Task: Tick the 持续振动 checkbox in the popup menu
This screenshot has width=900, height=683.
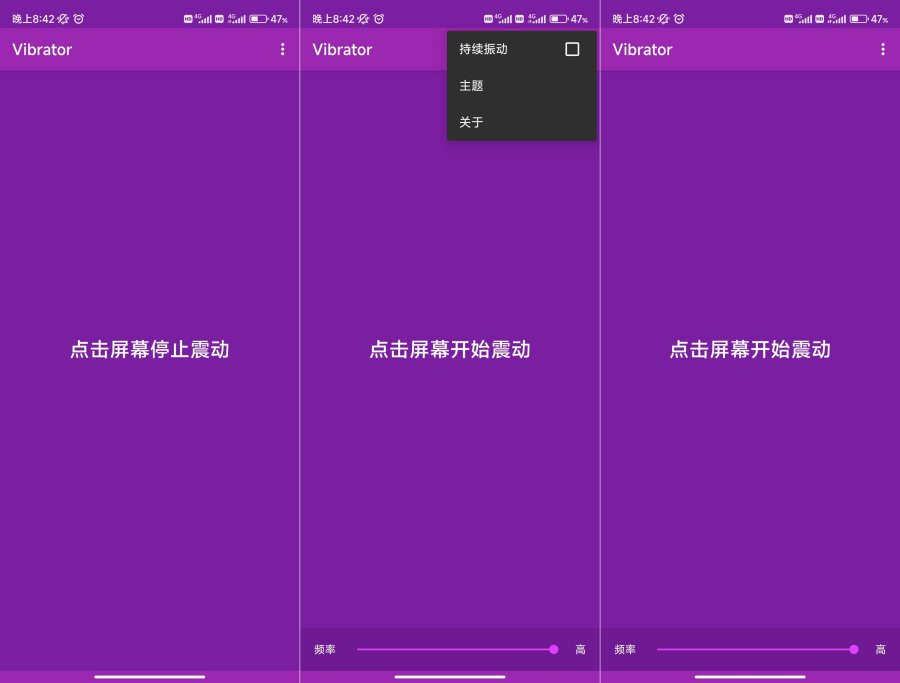Action: (x=572, y=49)
